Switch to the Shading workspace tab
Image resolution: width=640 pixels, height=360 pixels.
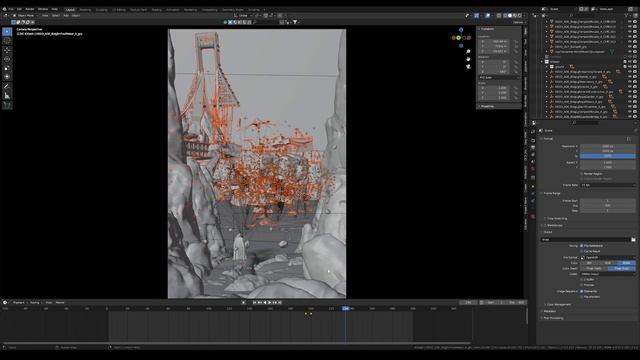[x=156, y=9]
